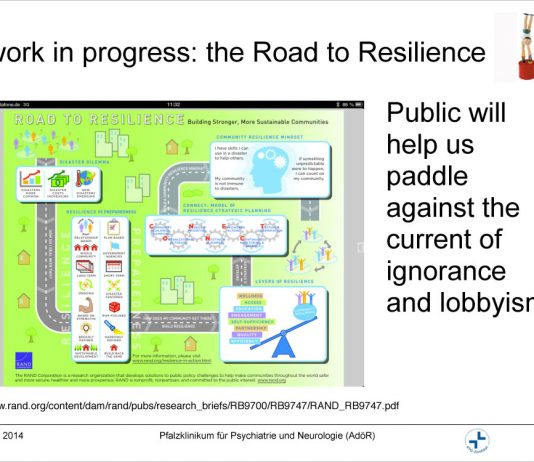Screen dimensions: 534x462
Task: Click the Levers of Resilience panel
Action: [x=273, y=324]
